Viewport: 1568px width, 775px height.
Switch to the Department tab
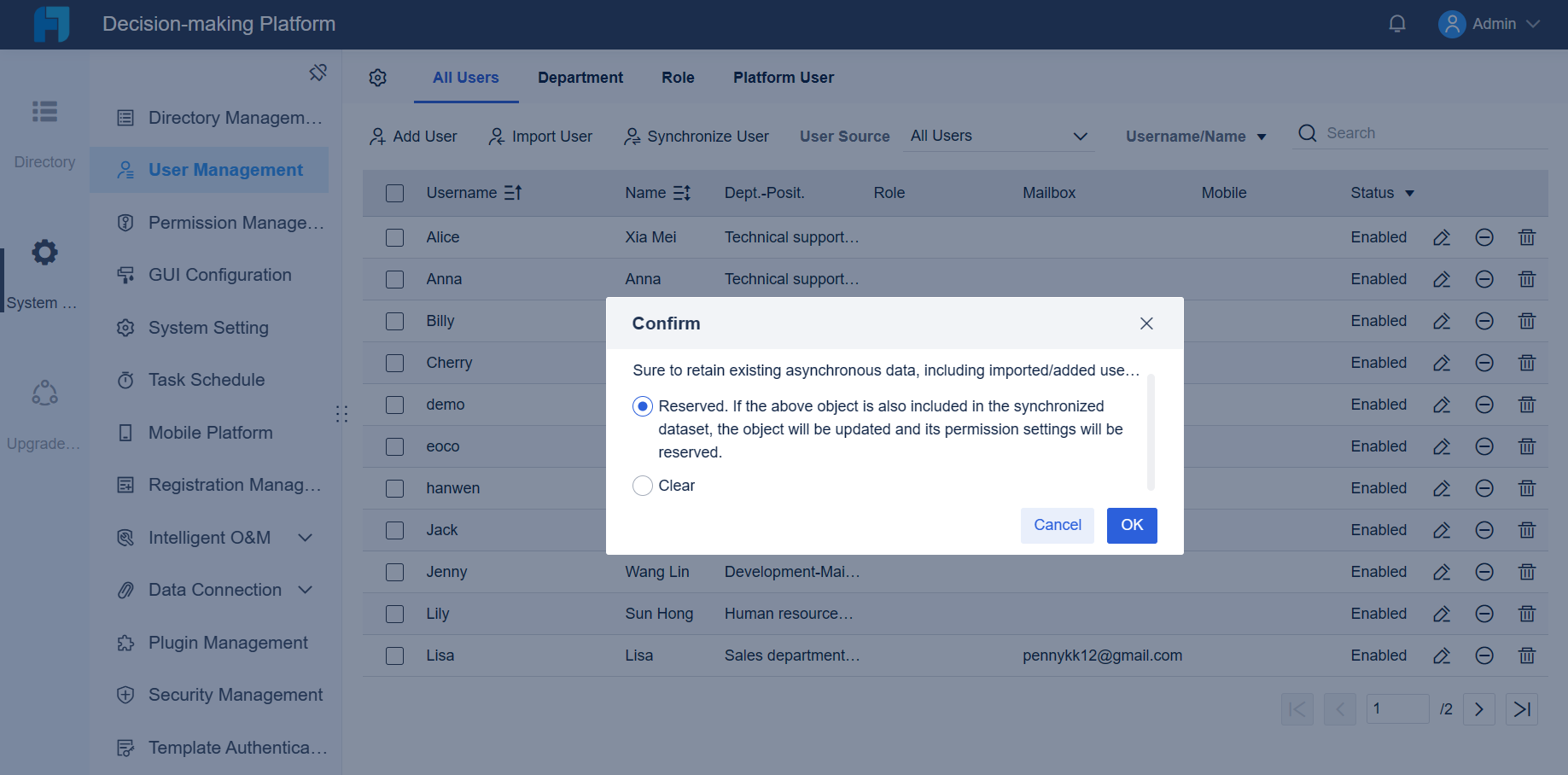point(580,77)
